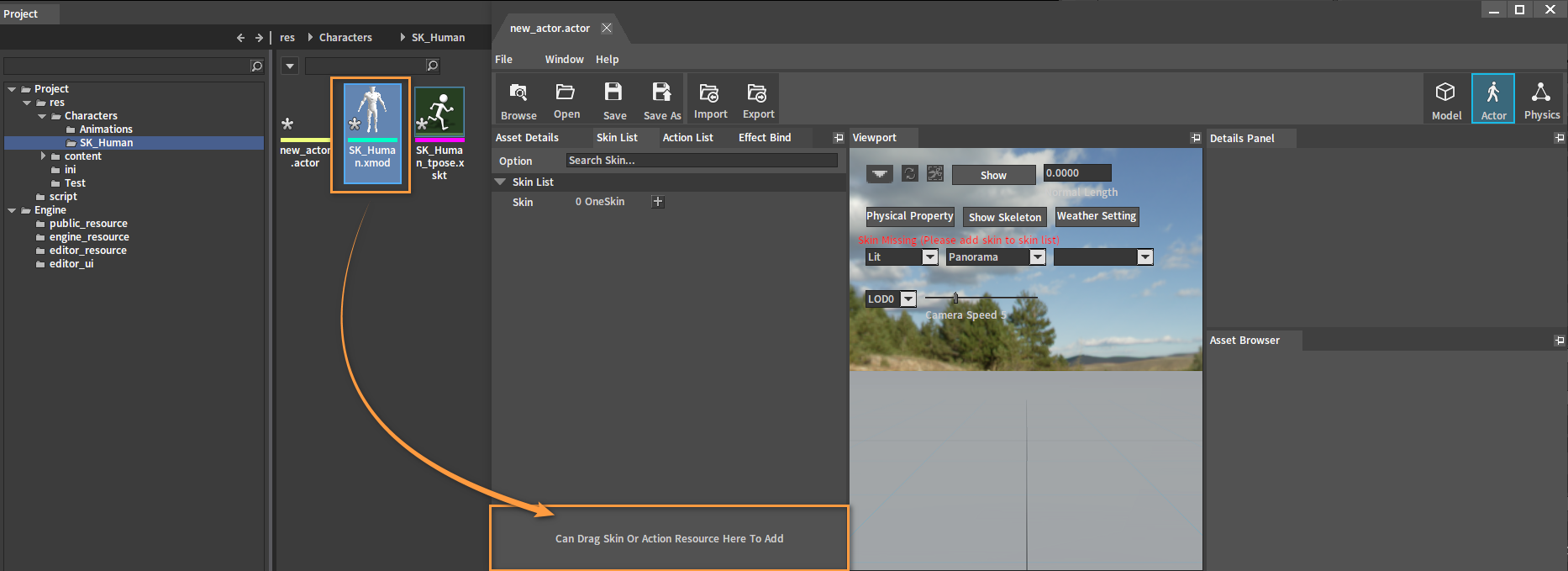Image resolution: width=1568 pixels, height=571 pixels.
Task: Open the File menu
Action: [x=504, y=60]
